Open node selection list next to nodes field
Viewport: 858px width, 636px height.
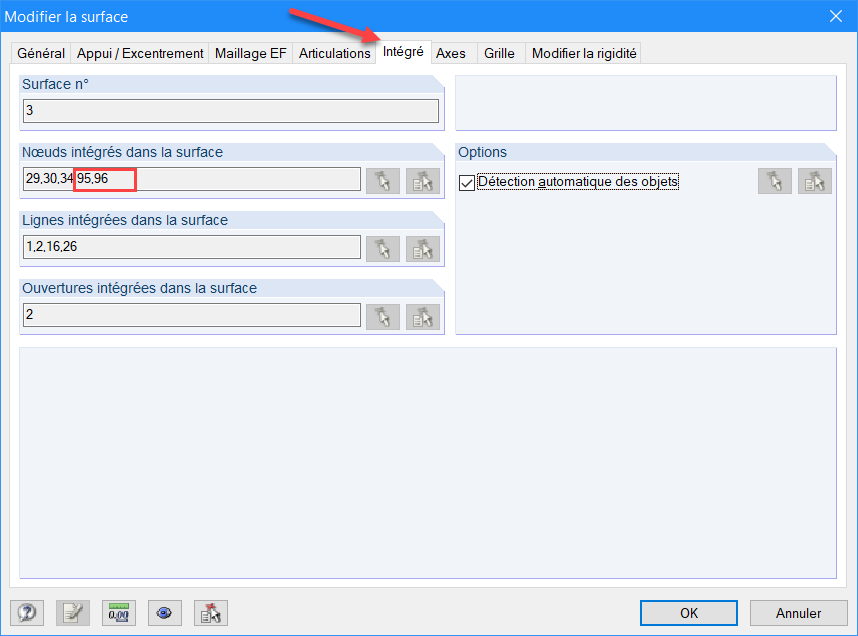click(x=422, y=180)
